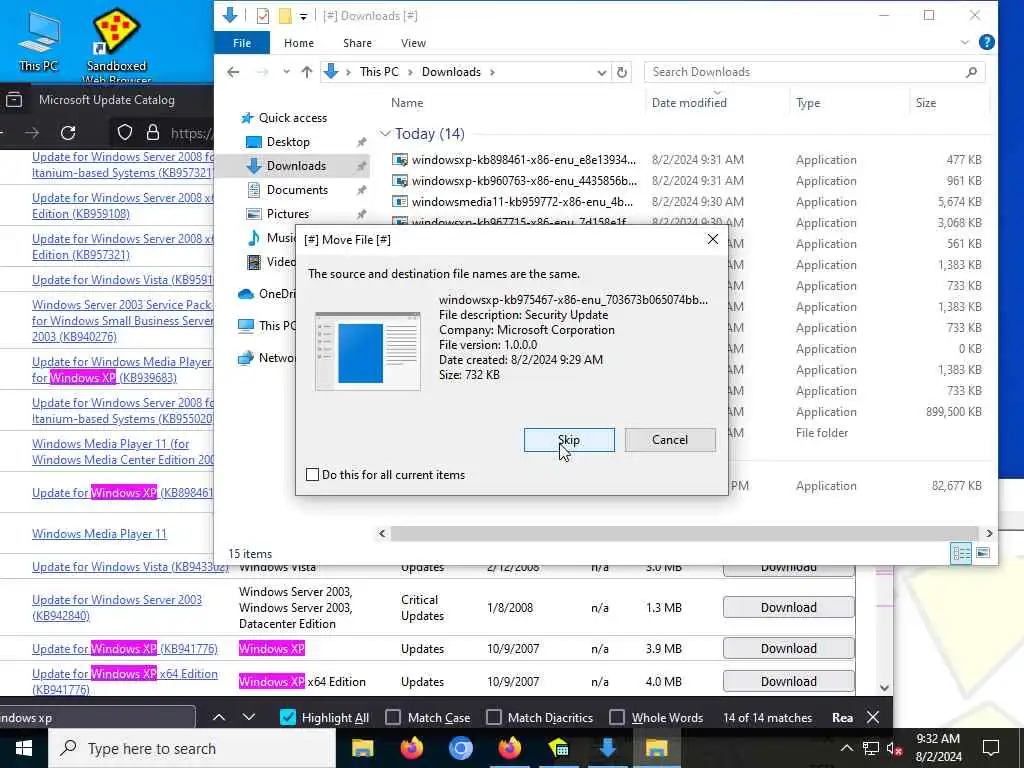This screenshot has width=1024, height=768.
Task: Switch to large icons view layout
Action: click(x=982, y=553)
